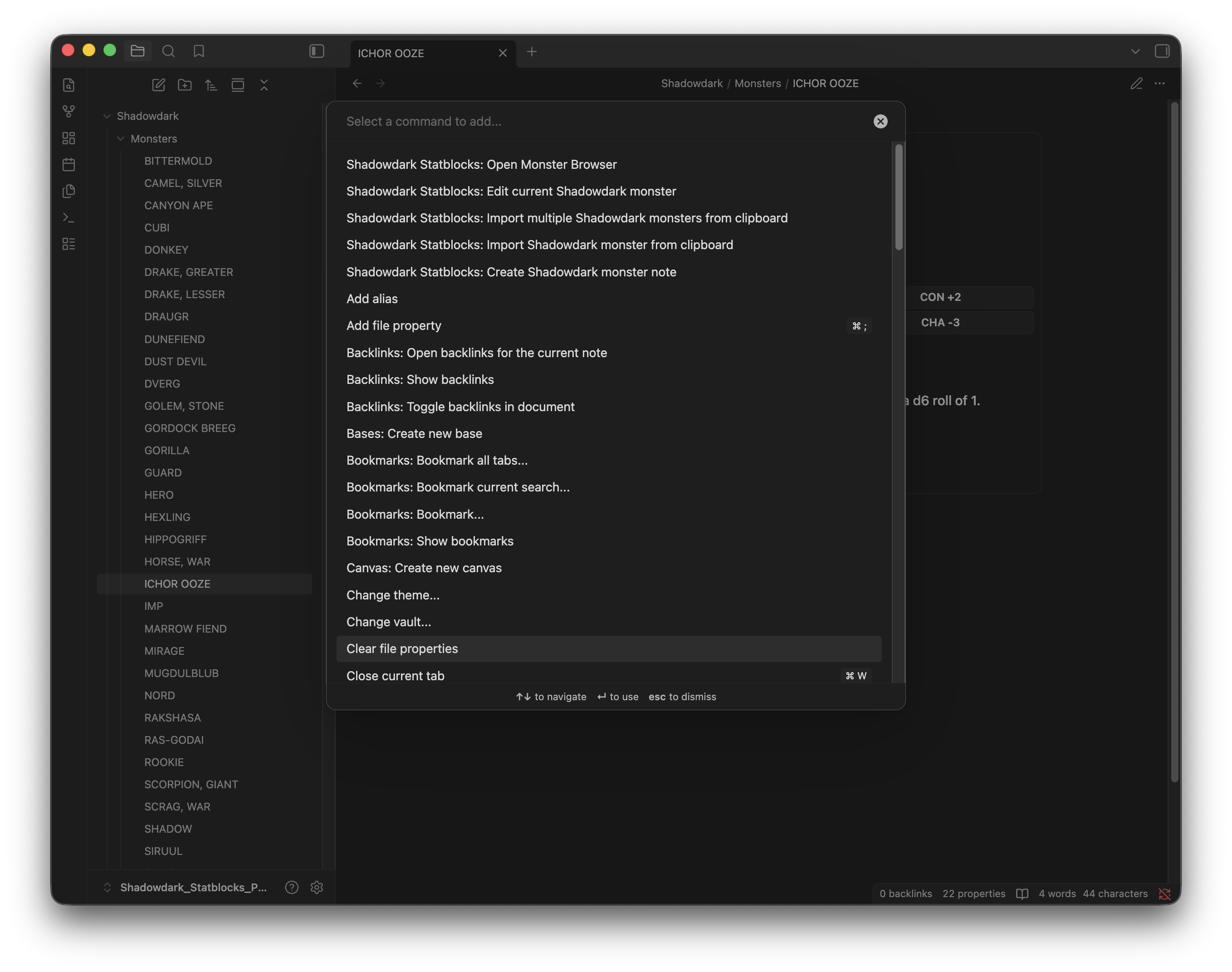
Task: Toggle reading view book icon
Action: coord(1022,893)
